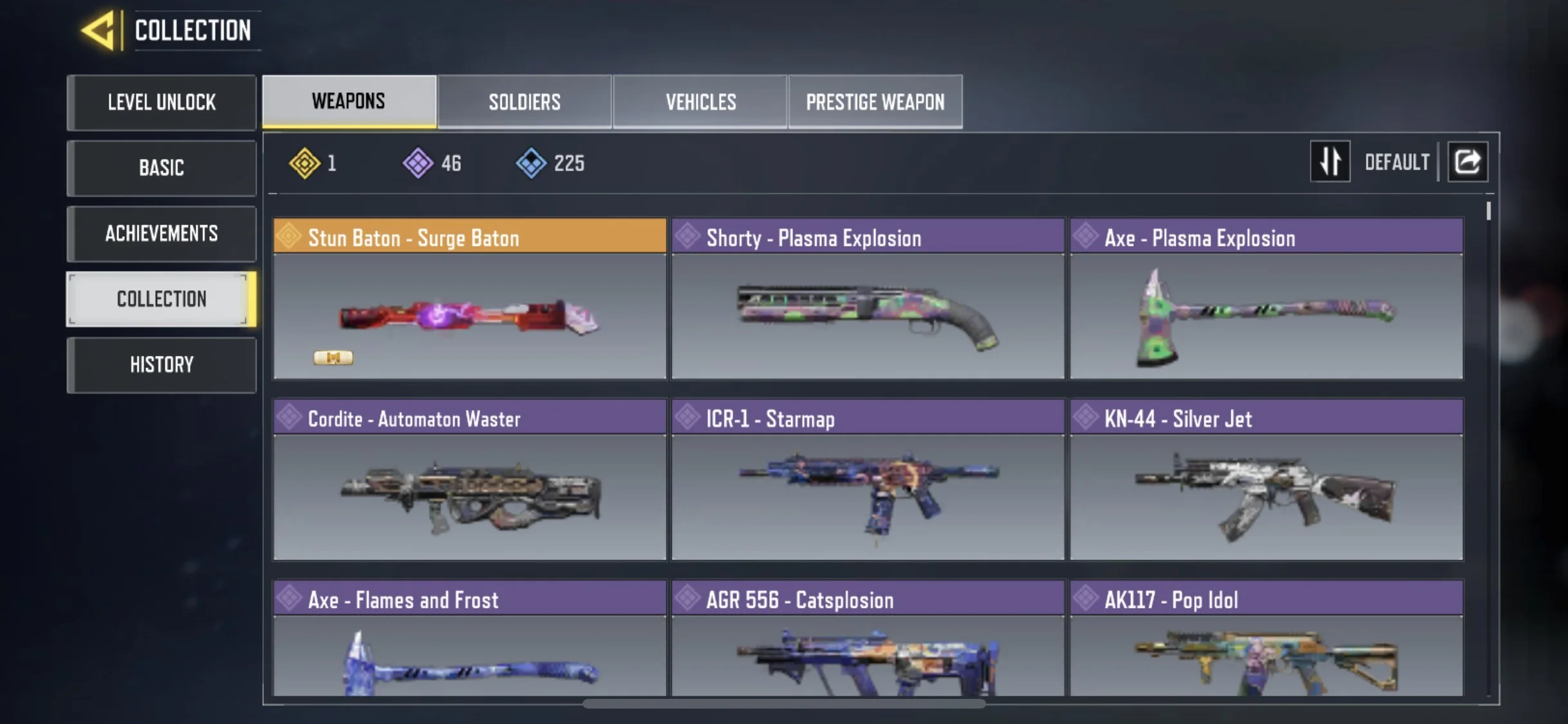Open the Prestige Weapon tab
Image resolution: width=1568 pixels, height=724 pixels.
875,102
